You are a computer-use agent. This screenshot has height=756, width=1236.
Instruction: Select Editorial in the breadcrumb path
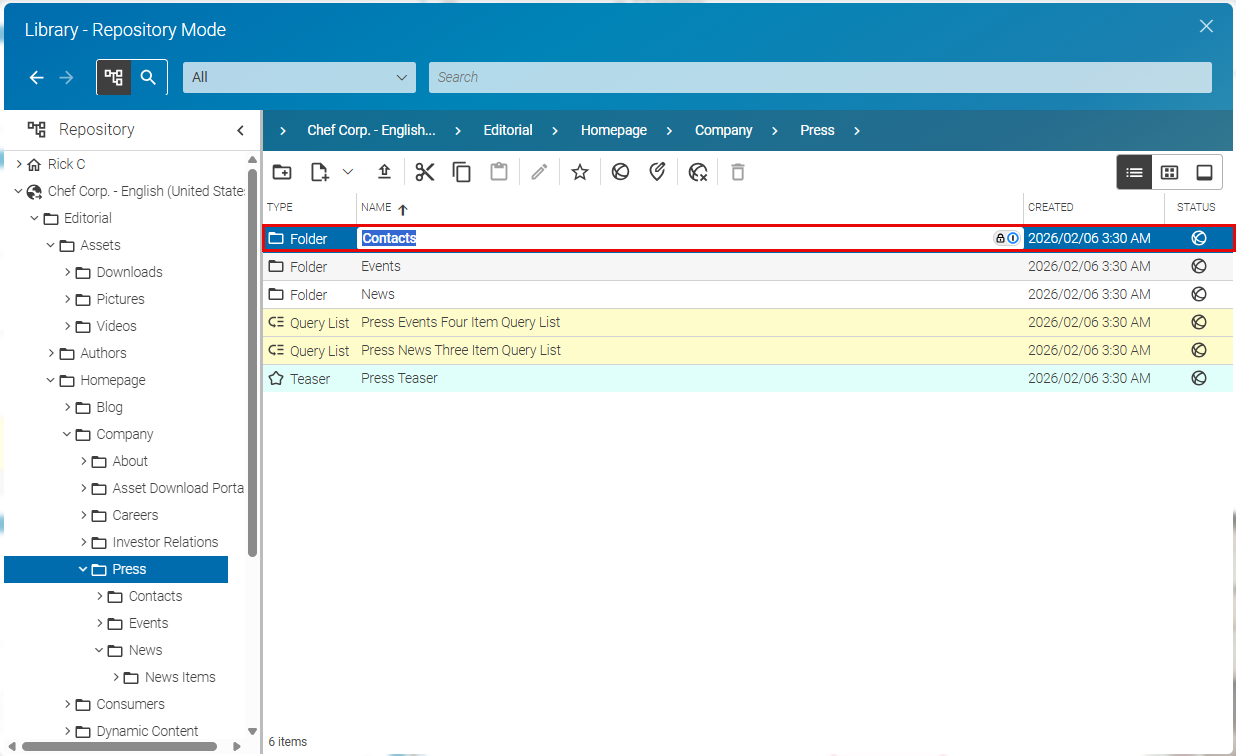[507, 130]
